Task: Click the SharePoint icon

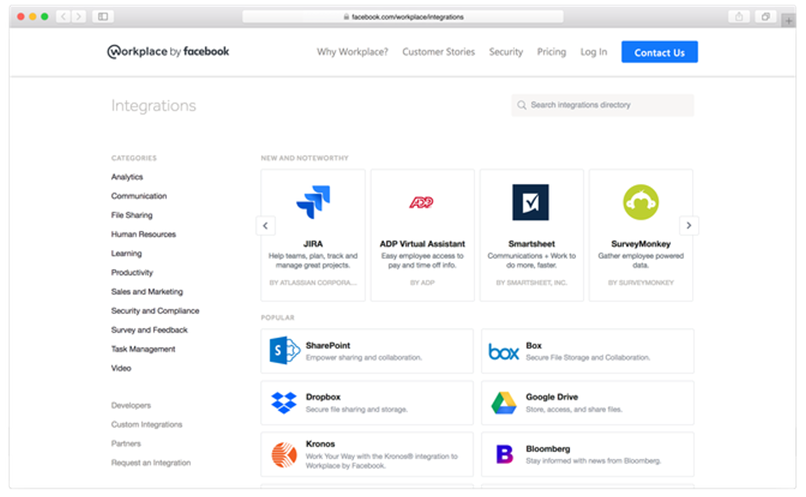Action: (284, 351)
